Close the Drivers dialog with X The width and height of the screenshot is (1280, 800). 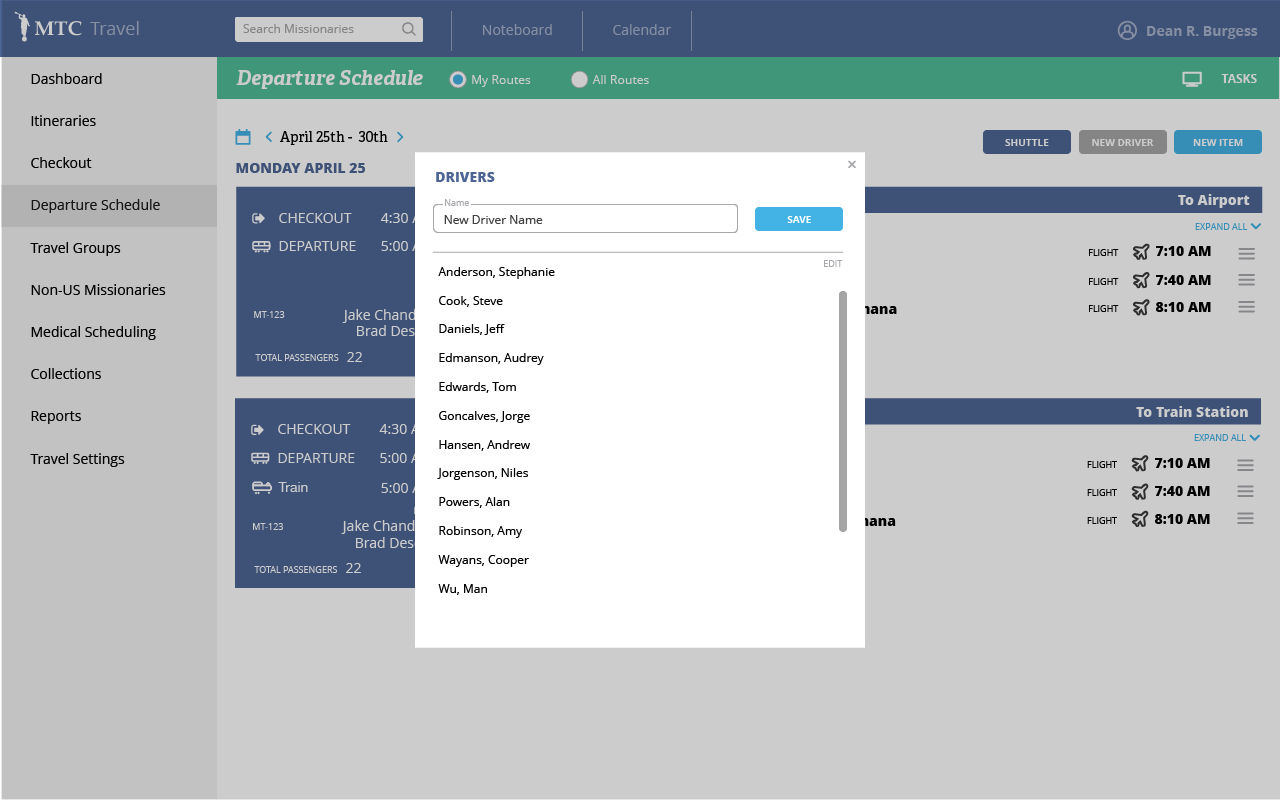852,165
